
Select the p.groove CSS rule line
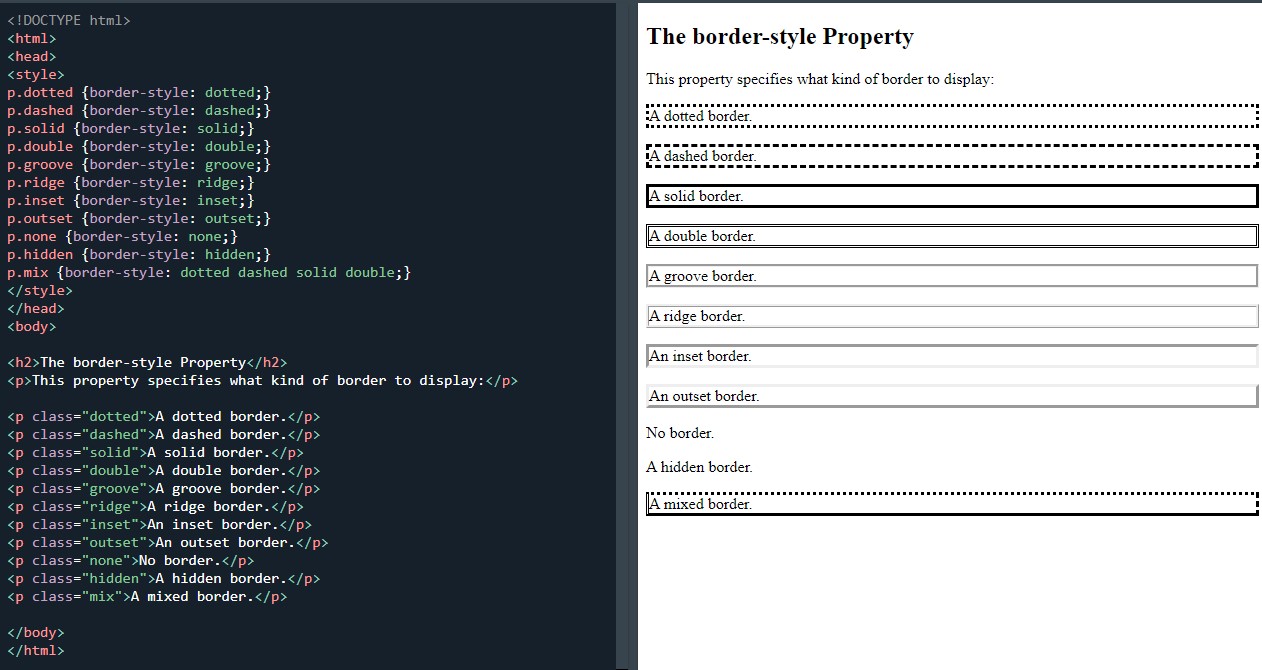139,164
